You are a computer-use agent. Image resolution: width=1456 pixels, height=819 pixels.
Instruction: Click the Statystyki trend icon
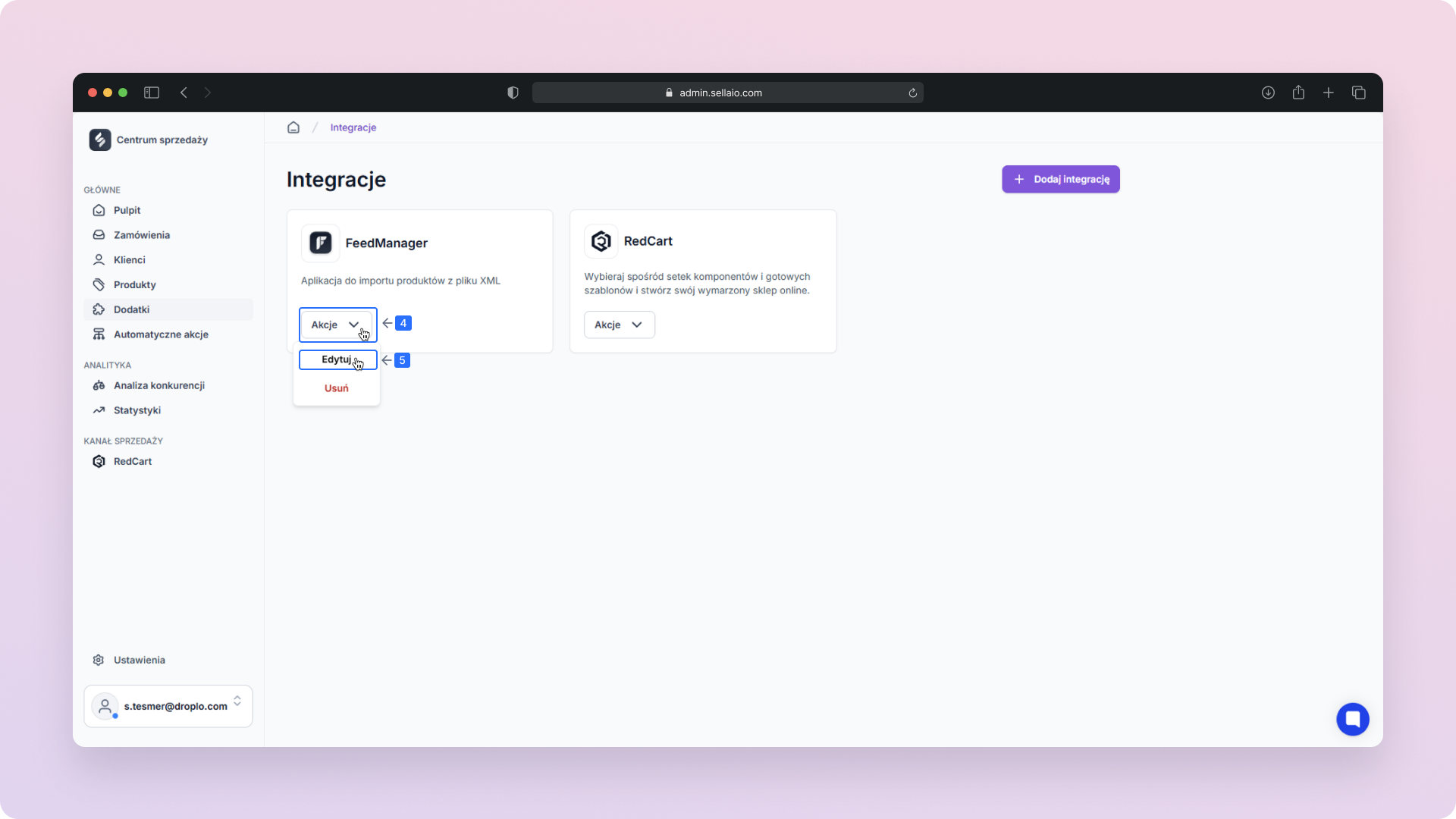[99, 410]
